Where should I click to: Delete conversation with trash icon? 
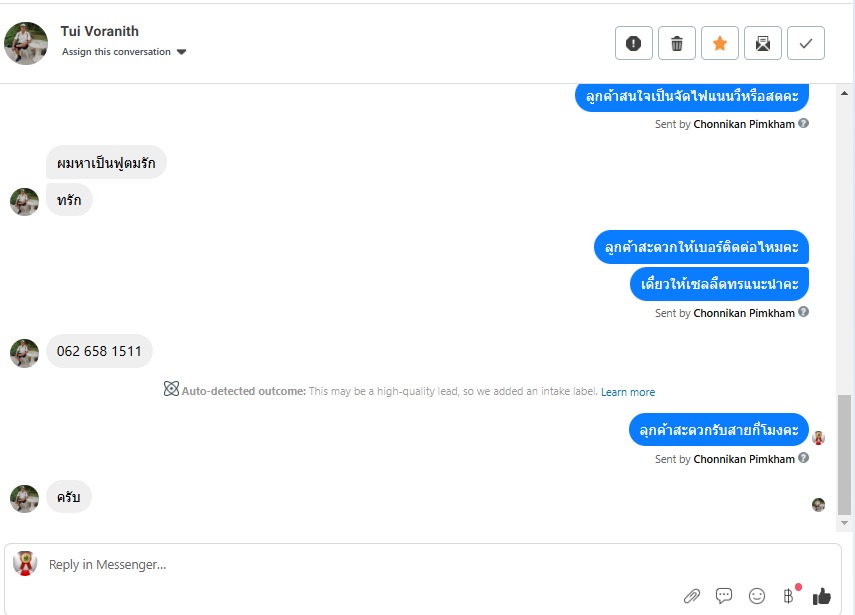pos(677,43)
